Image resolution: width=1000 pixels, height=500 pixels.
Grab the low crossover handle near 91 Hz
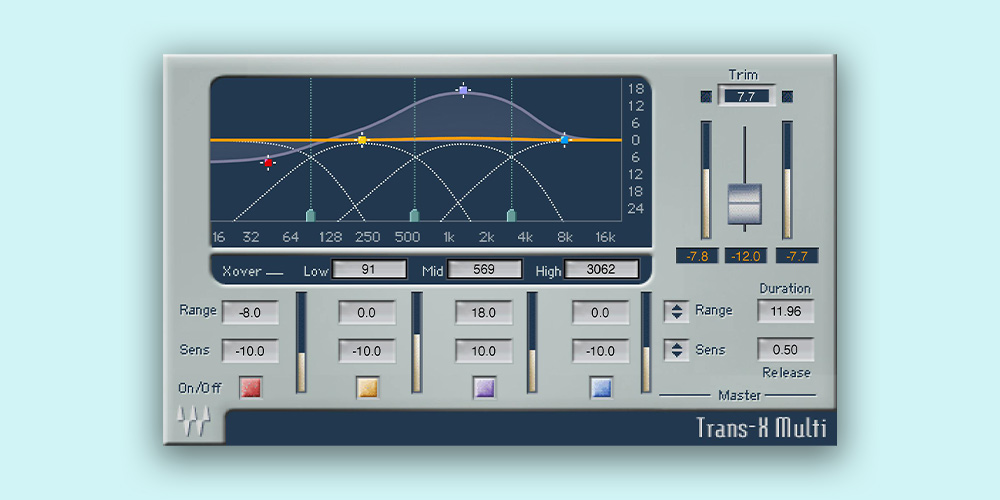[x=311, y=215]
